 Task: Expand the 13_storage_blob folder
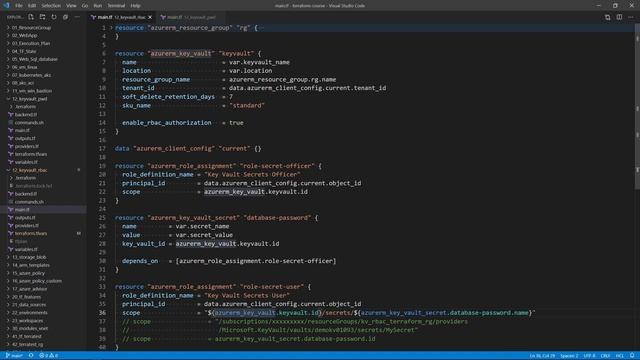coord(29,257)
